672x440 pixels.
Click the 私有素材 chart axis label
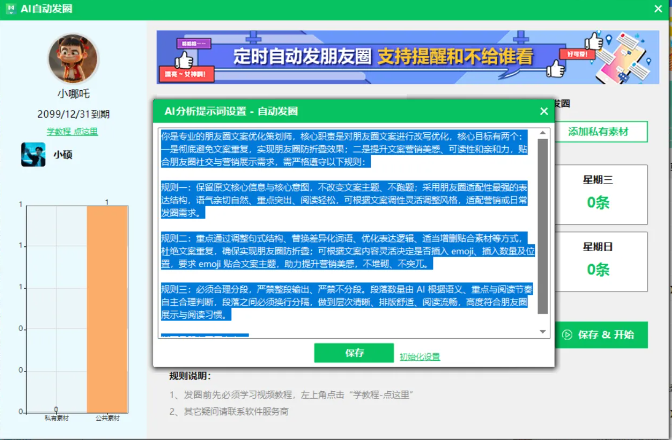click(x=57, y=418)
